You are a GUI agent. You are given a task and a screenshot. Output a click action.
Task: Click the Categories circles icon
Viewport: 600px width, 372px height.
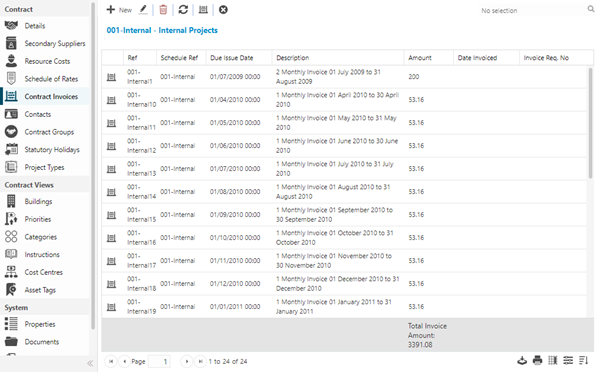(x=11, y=237)
